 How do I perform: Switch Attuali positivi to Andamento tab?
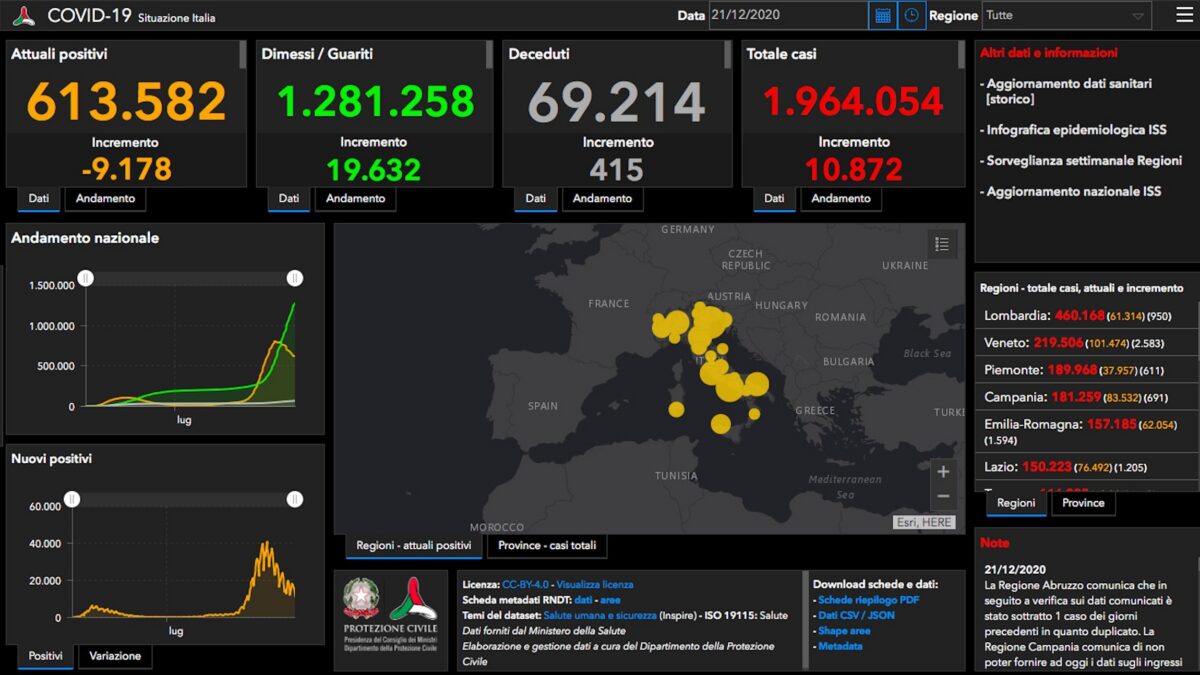(105, 198)
